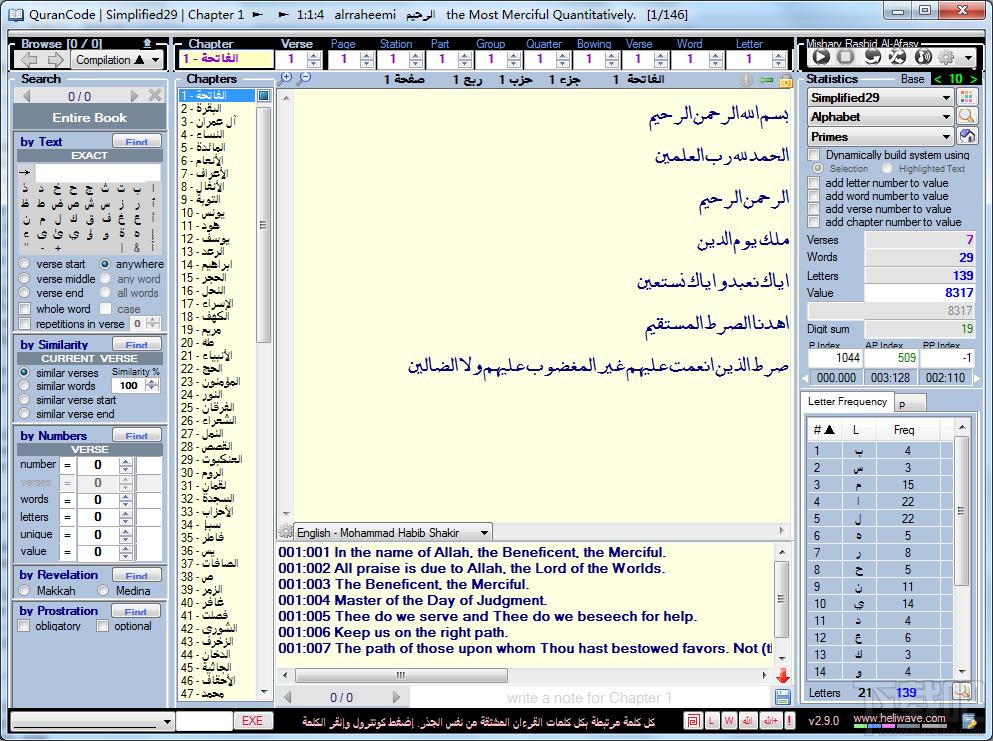
Task: Click the EXE button
Action: click(252, 721)
